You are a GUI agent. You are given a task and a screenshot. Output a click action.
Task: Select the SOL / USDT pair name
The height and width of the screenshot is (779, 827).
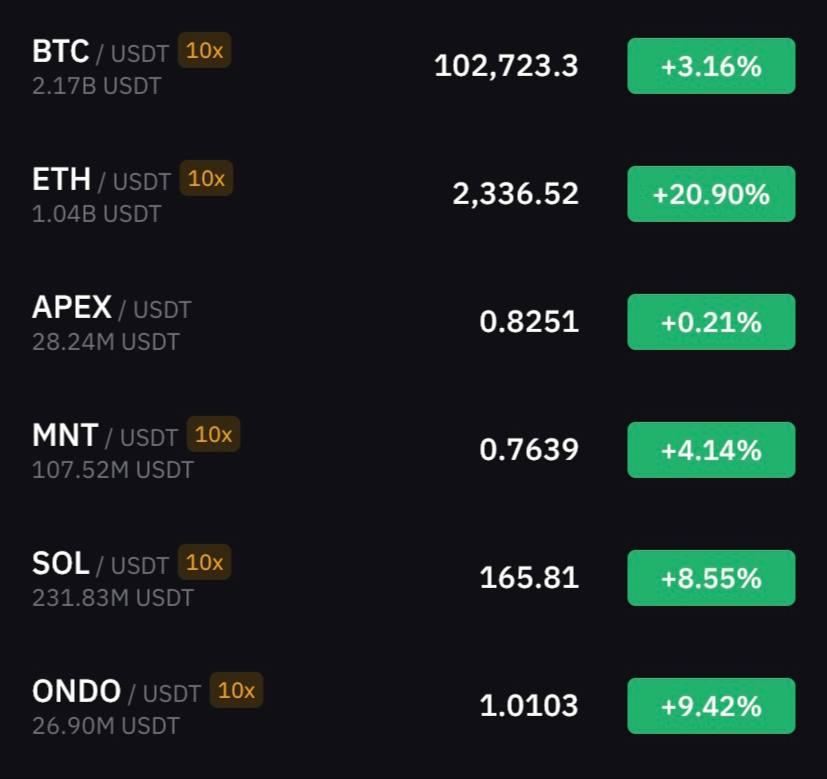101,563
